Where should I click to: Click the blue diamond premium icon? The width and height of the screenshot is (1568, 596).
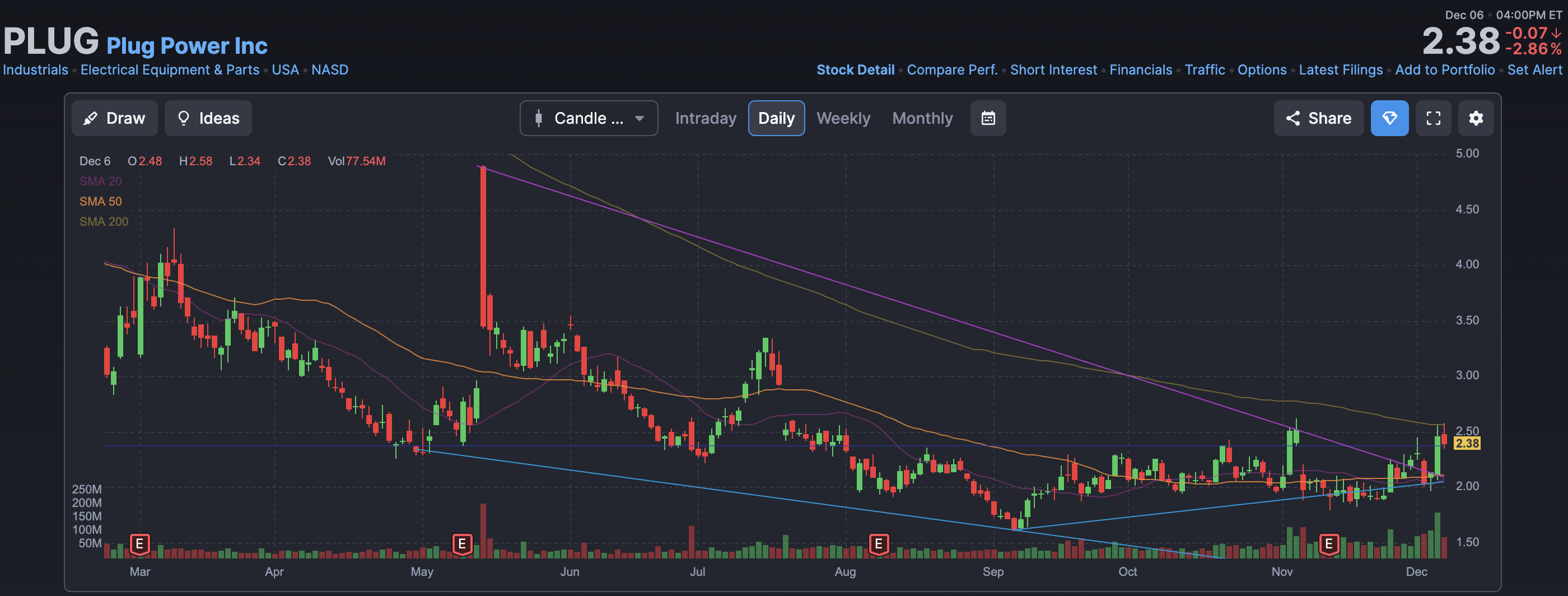tap(1389, 118)
